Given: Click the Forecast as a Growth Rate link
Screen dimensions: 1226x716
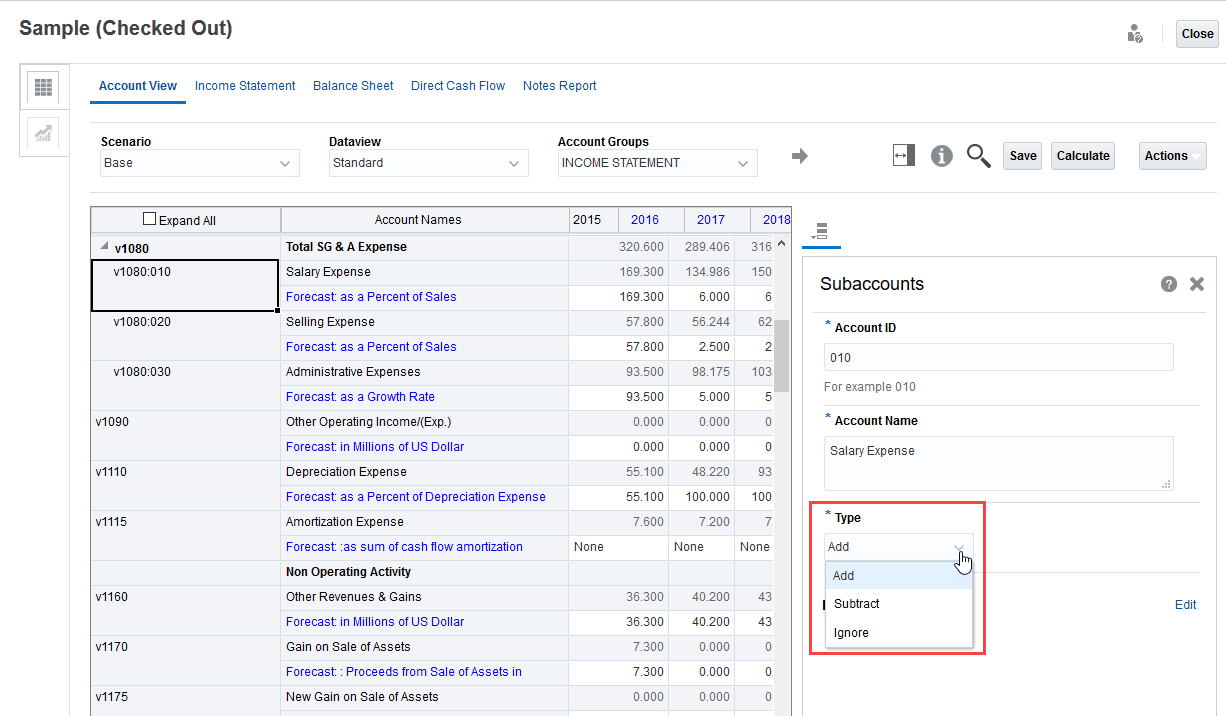Looking at the screenshot, I should coord(360,397).
